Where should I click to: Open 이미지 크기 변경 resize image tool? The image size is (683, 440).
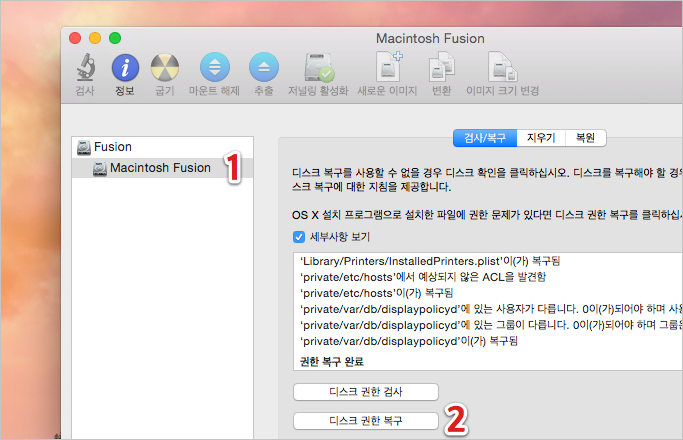click(502, 67)
